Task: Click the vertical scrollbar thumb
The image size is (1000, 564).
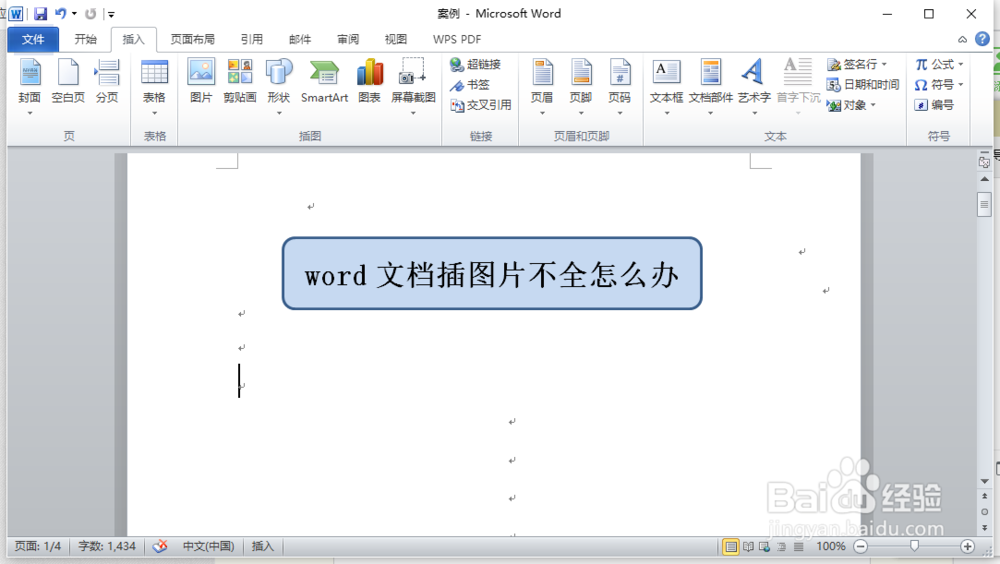Action: (984, 205)
